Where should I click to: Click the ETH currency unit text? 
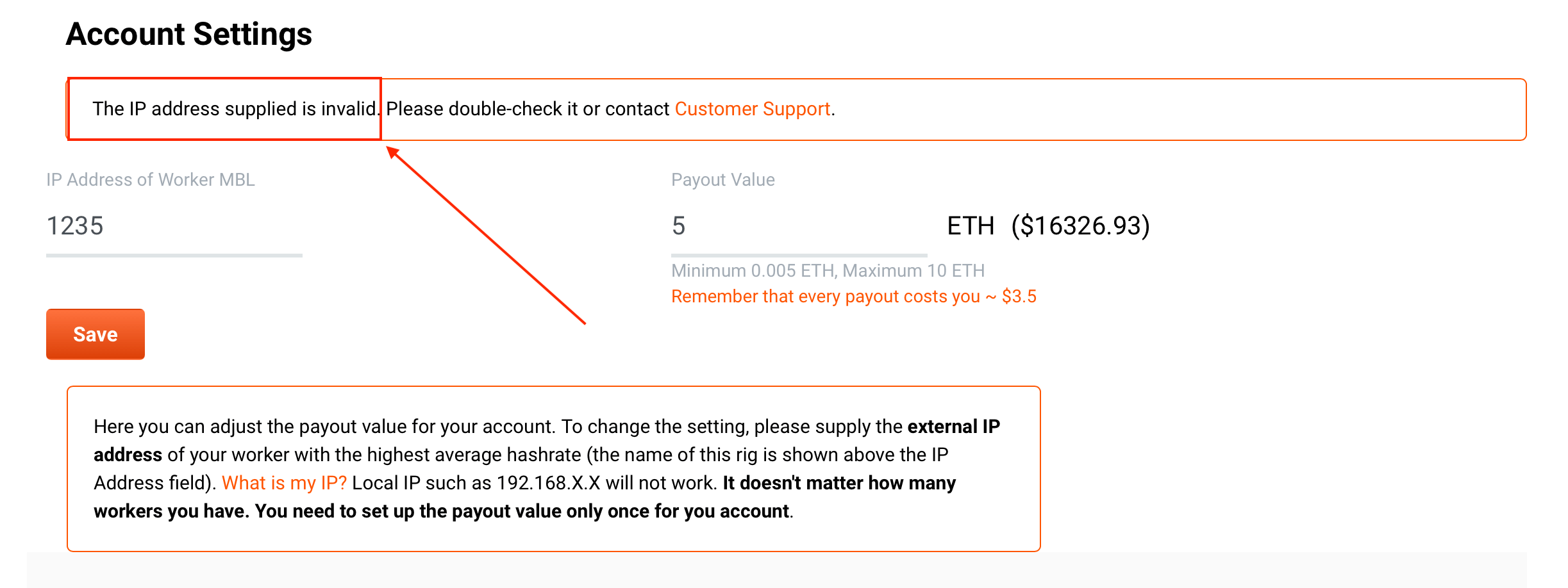point(970,226)
